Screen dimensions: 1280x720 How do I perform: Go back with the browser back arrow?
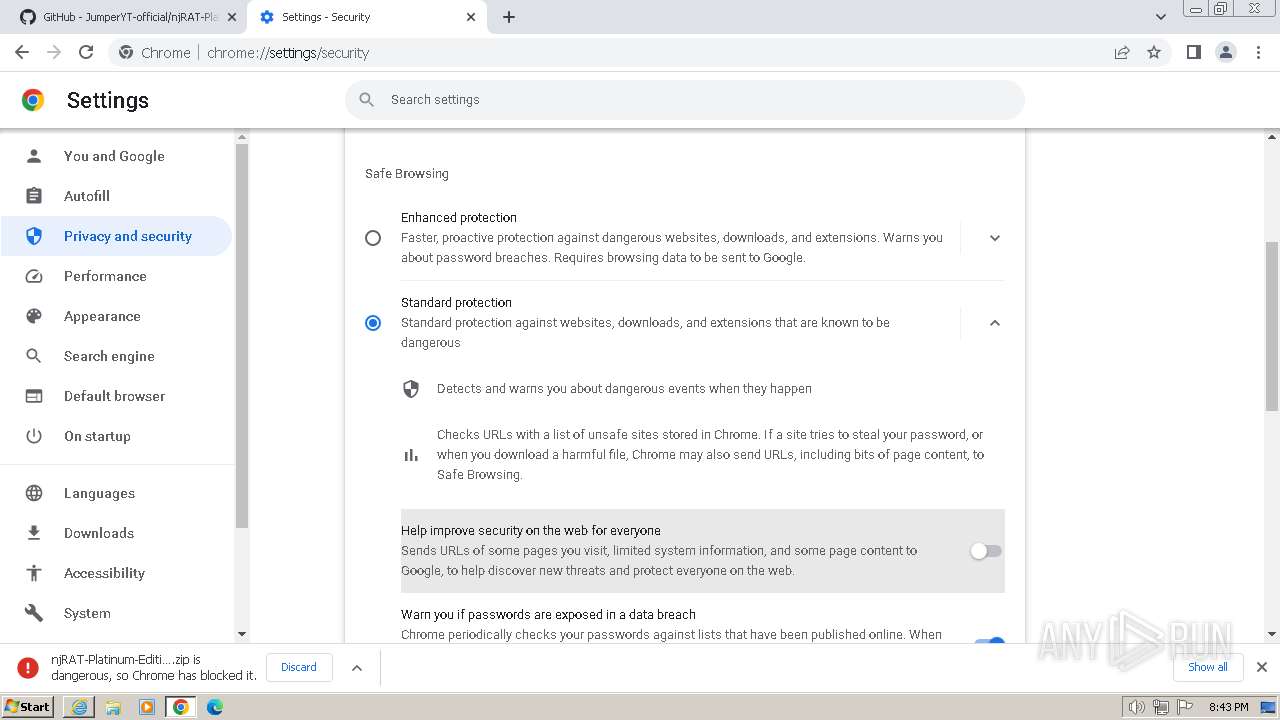click(22, 52)
